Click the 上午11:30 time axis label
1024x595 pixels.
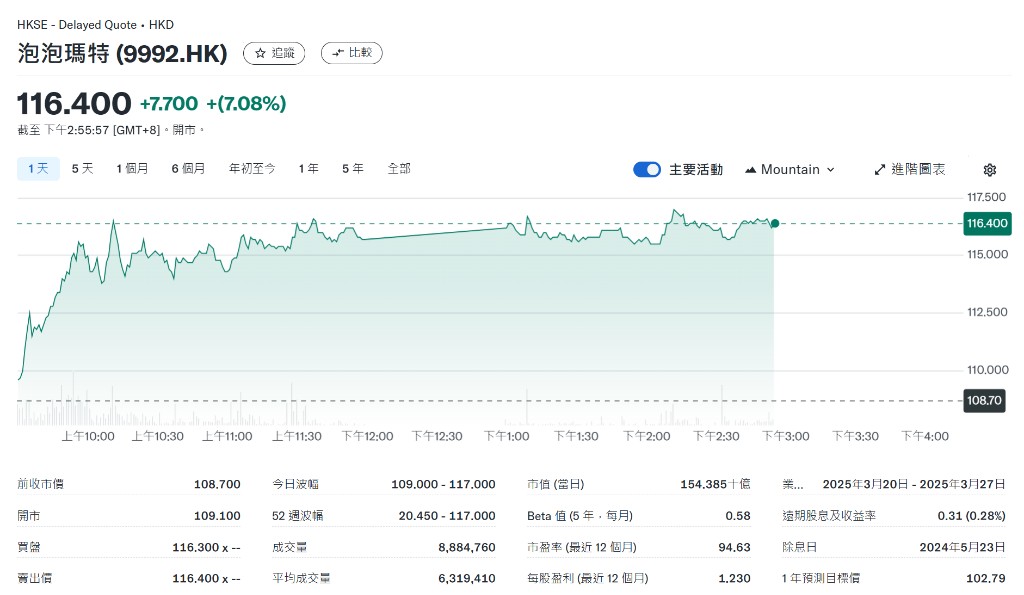[297, 436]
